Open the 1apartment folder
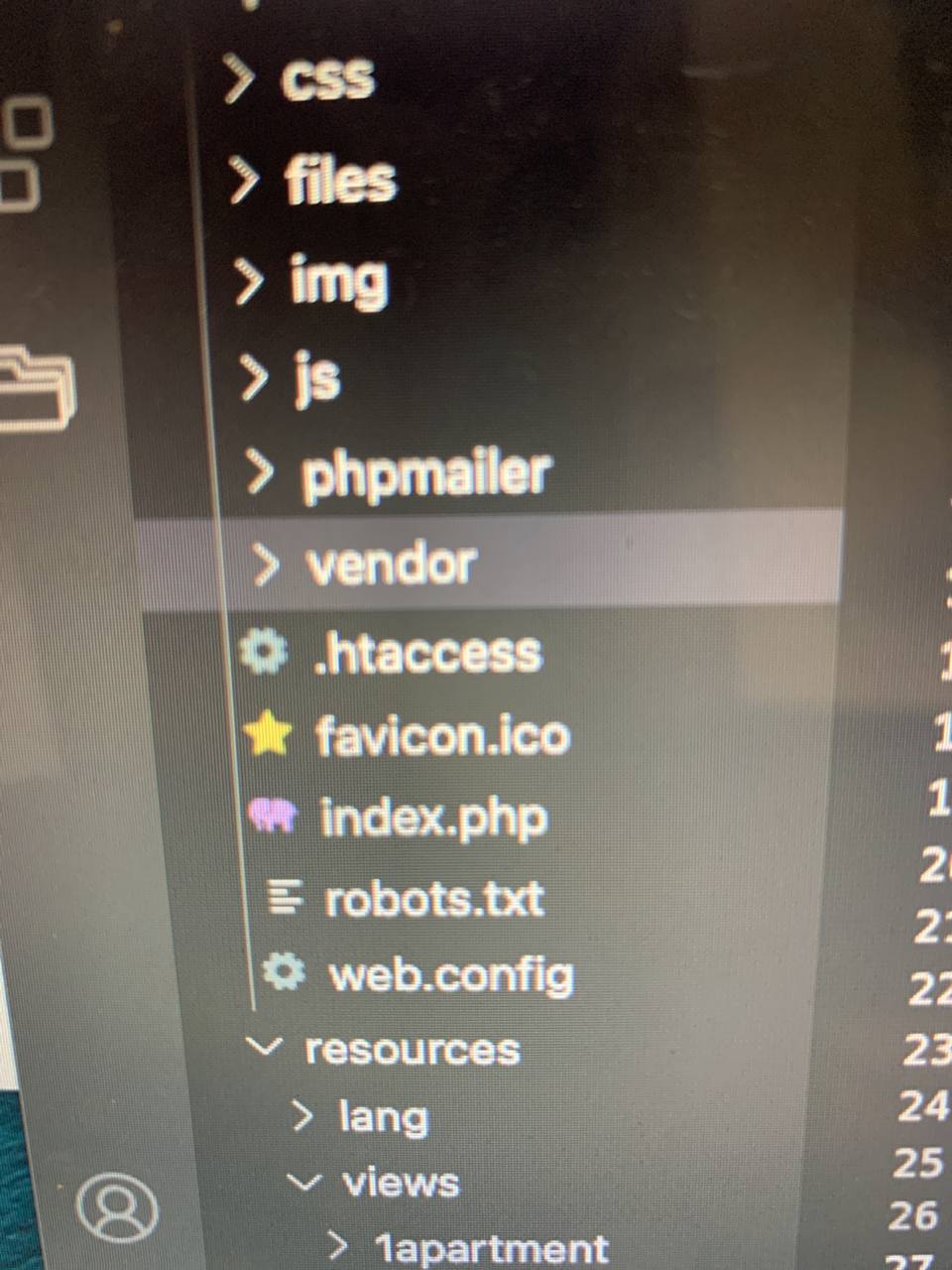This screenshot has width=952, height=1270. [468, 1247]
